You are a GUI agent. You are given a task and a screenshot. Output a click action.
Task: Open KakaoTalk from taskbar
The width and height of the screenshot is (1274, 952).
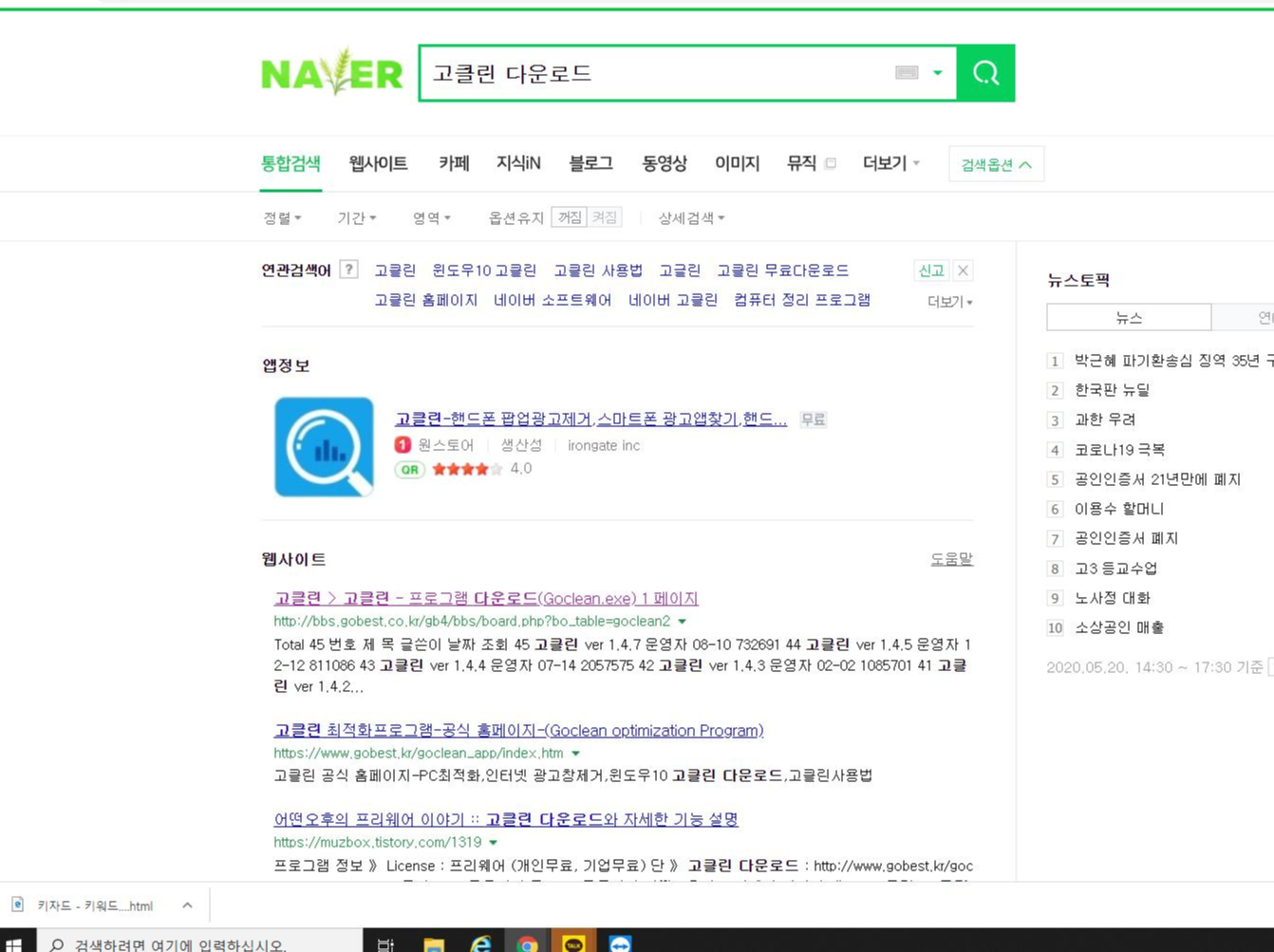pos(573,943)
